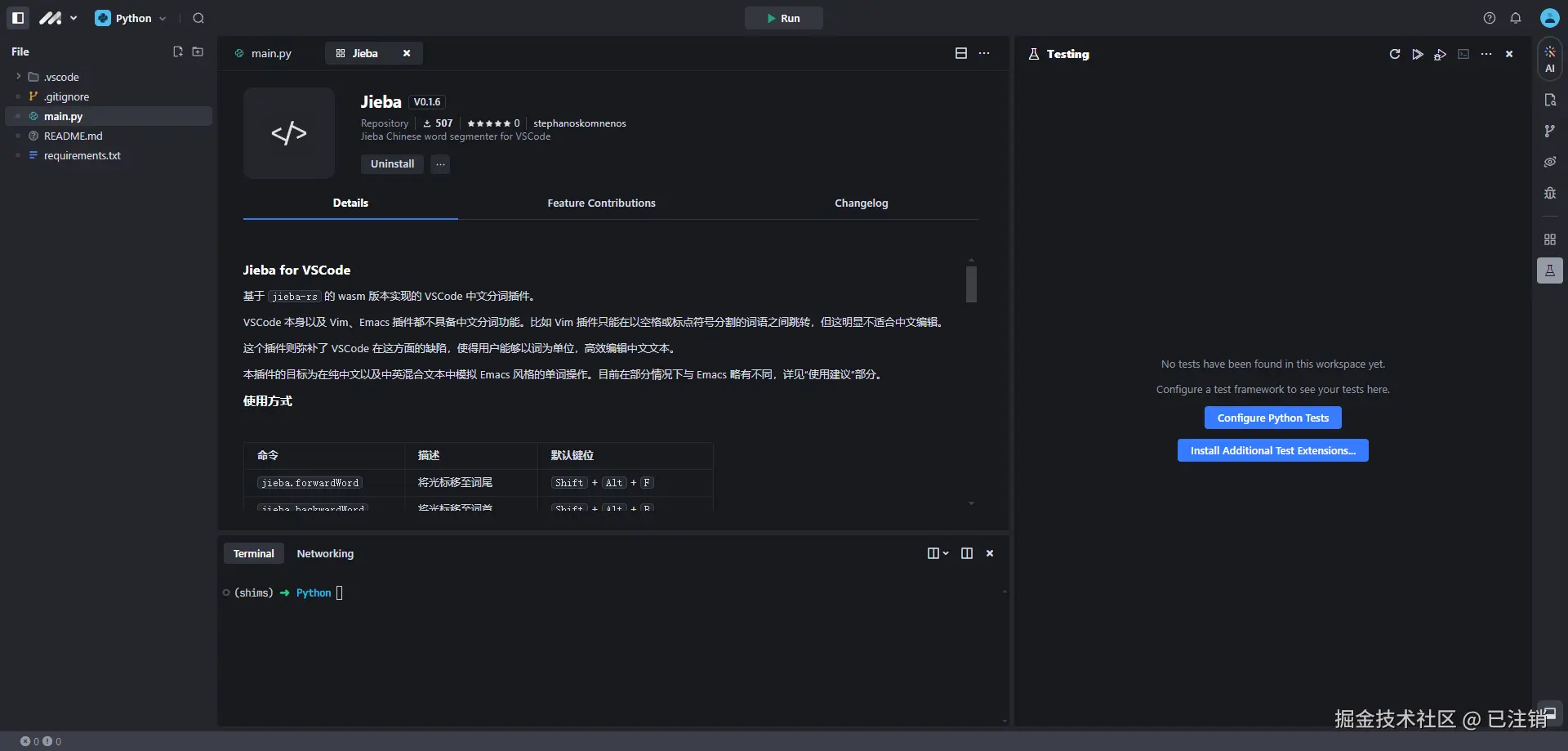Show test output terminal icon
1568x751 pixels.
pos(1463,54)
